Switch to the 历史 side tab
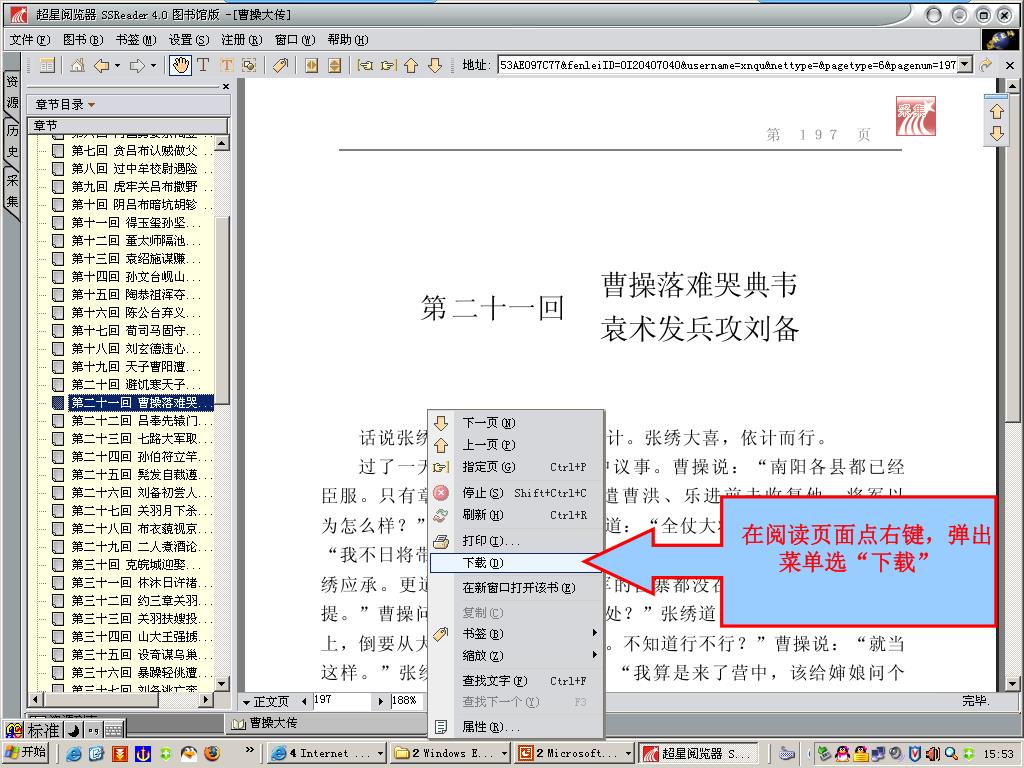 pyautogui.click(x=12, y=141)
